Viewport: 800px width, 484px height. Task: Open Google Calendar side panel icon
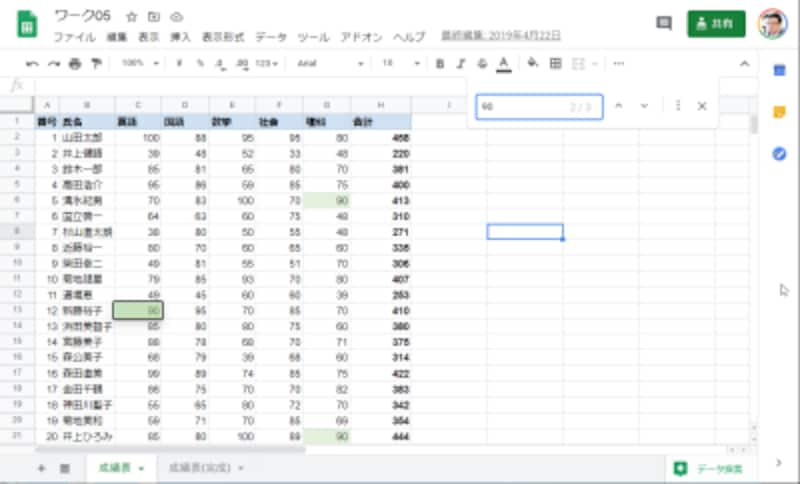click(779, 70)
